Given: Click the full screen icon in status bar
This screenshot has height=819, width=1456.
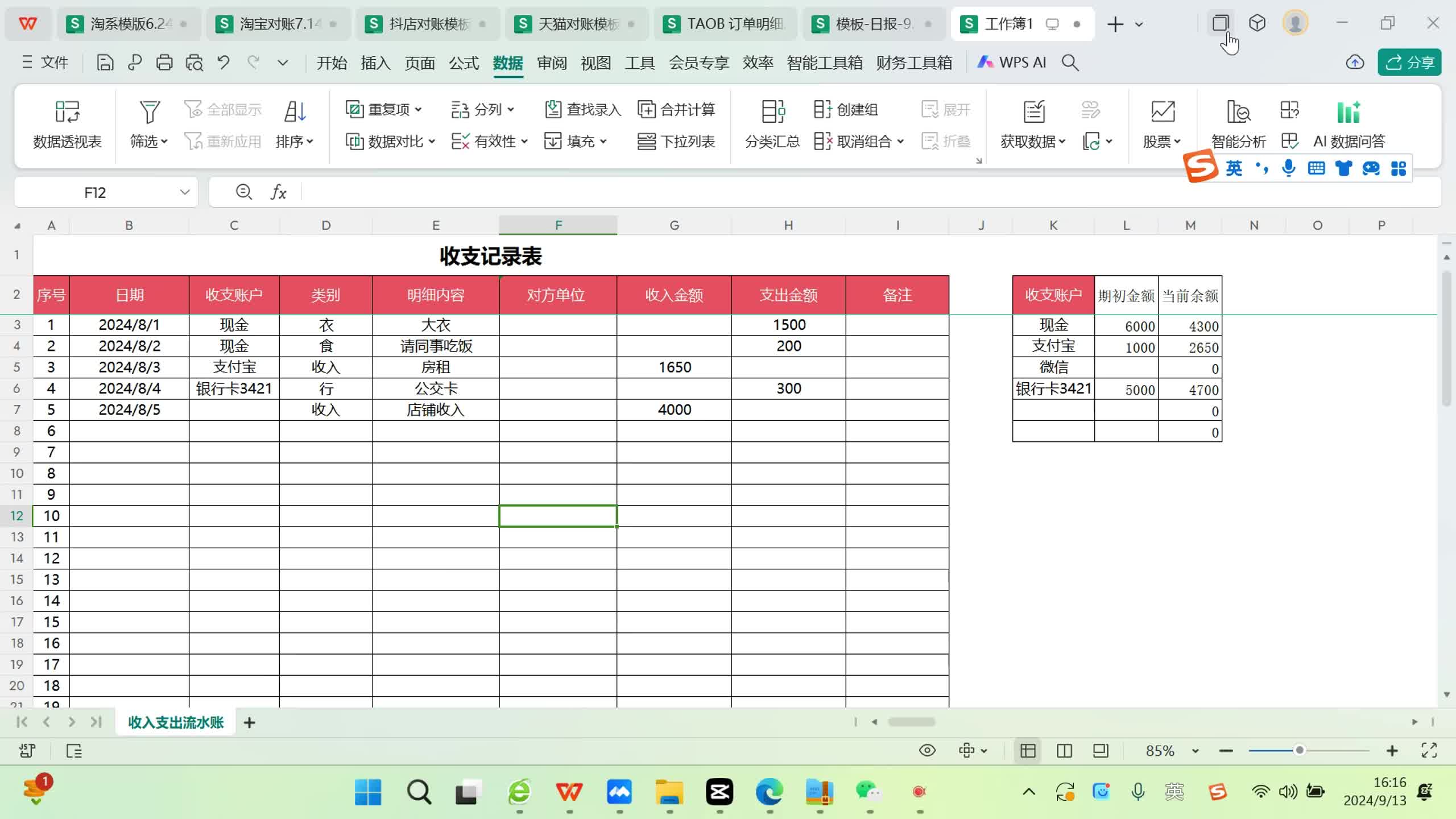Looking at the screenshot, I should pos(1429,750).
